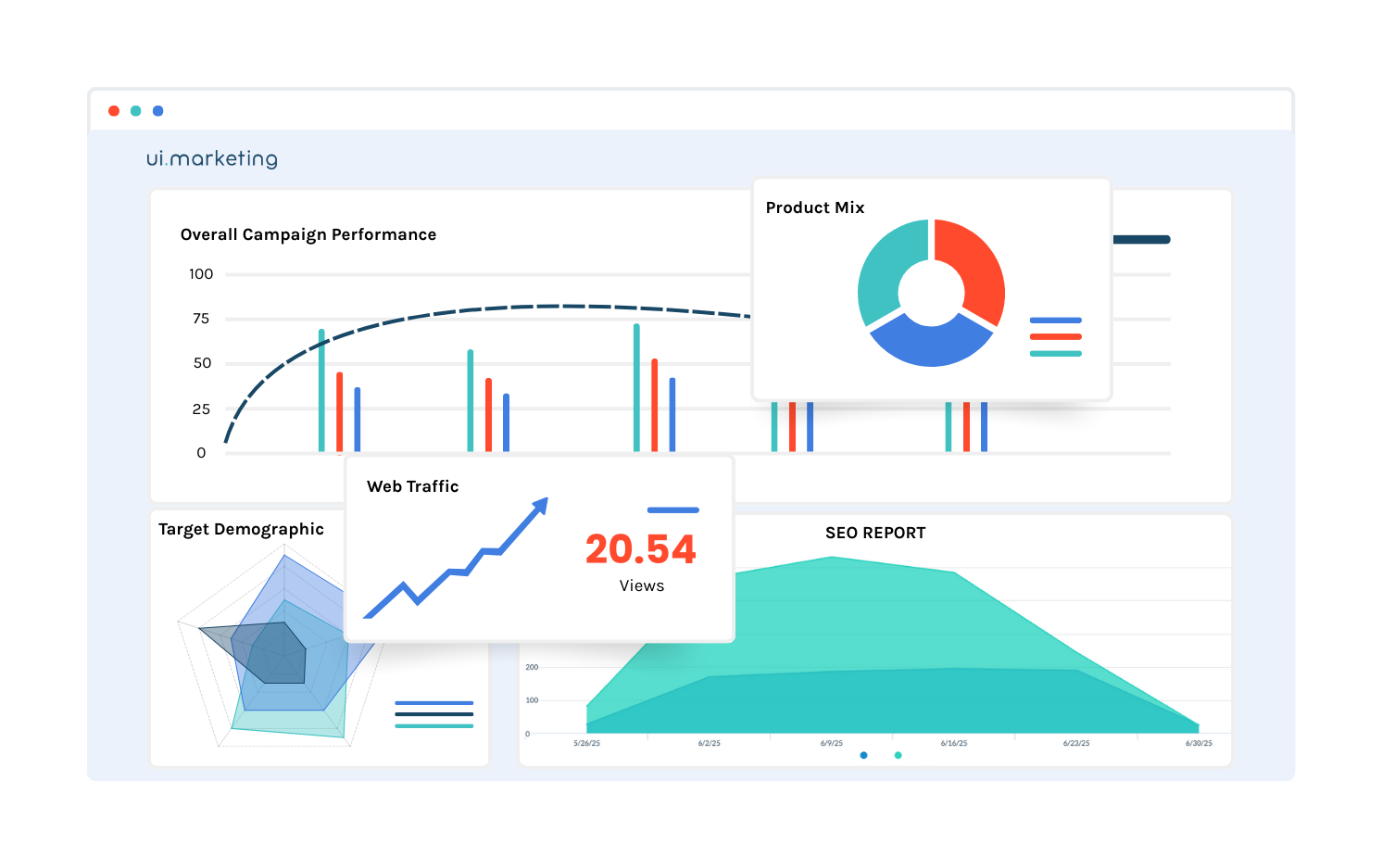This screenshot has width=1382, height=868.
Task: Click the red dot in the window title bar
Action: tap(114, 111)
